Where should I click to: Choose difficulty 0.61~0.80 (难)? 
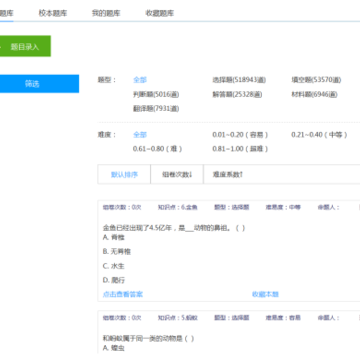(157, 149)
